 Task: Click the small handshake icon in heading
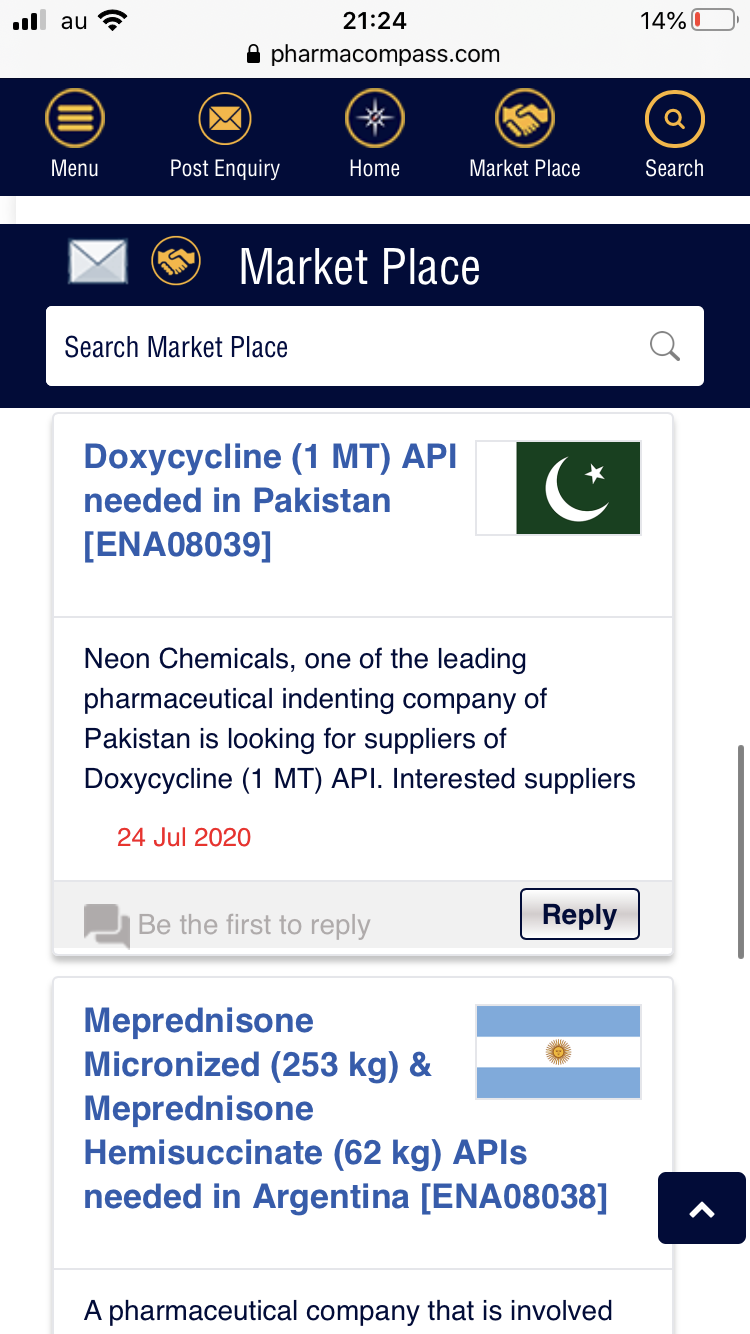(176, 262)
